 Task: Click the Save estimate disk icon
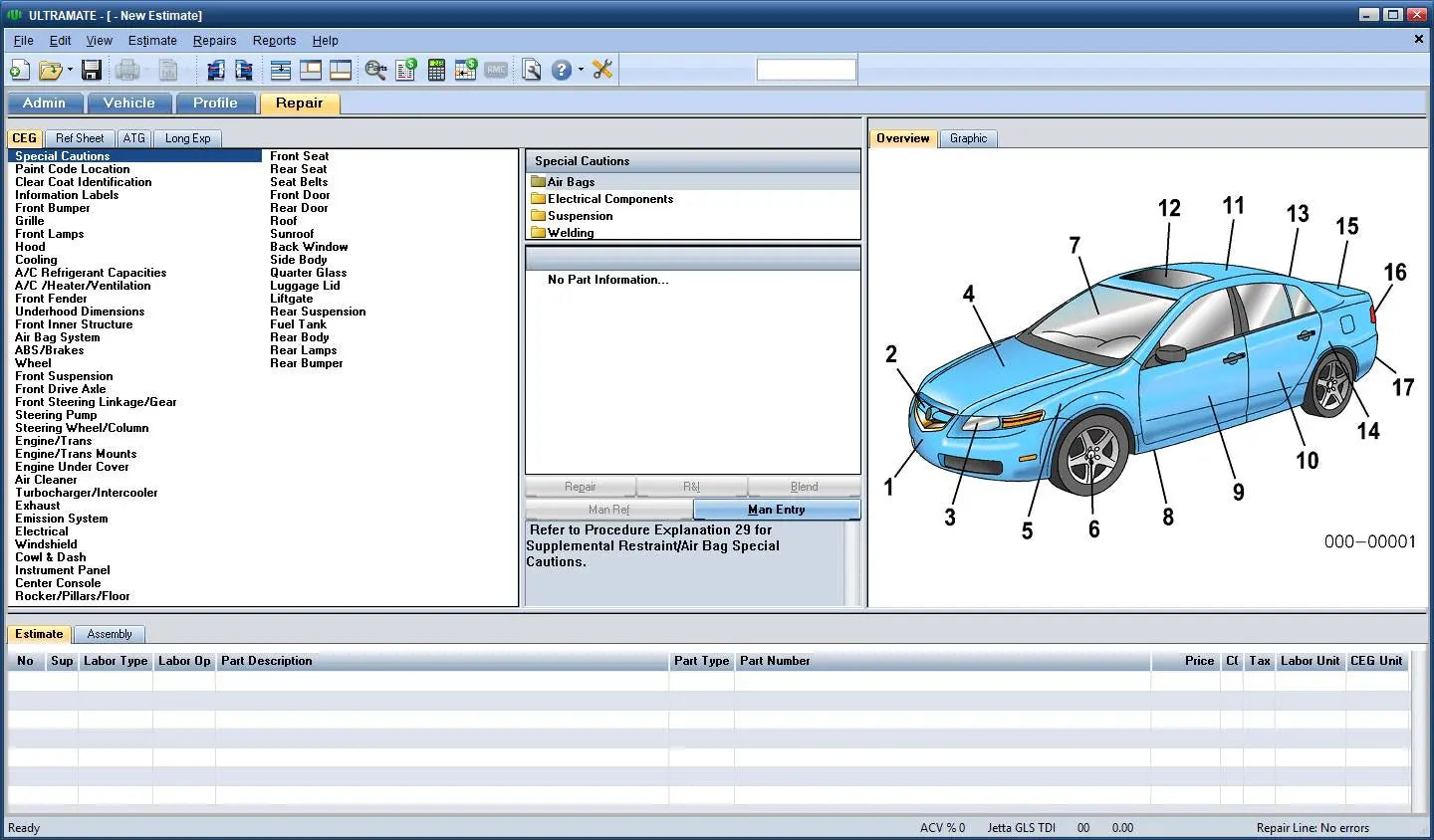tap(91, 69)
